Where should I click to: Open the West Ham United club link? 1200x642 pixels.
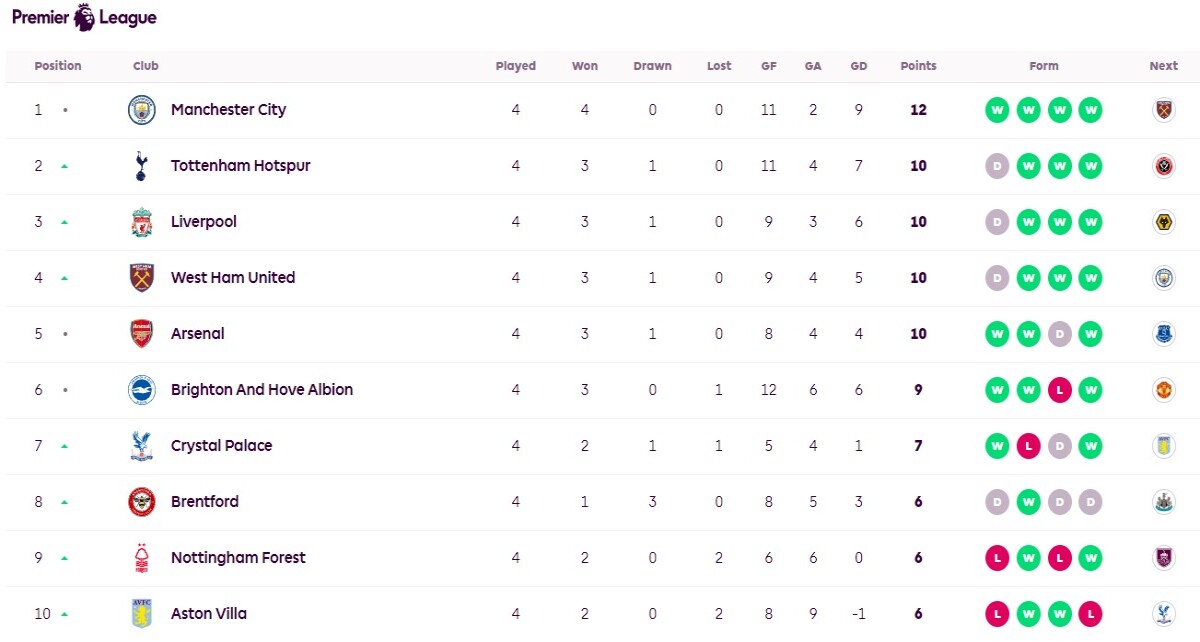tap(233, 278)
